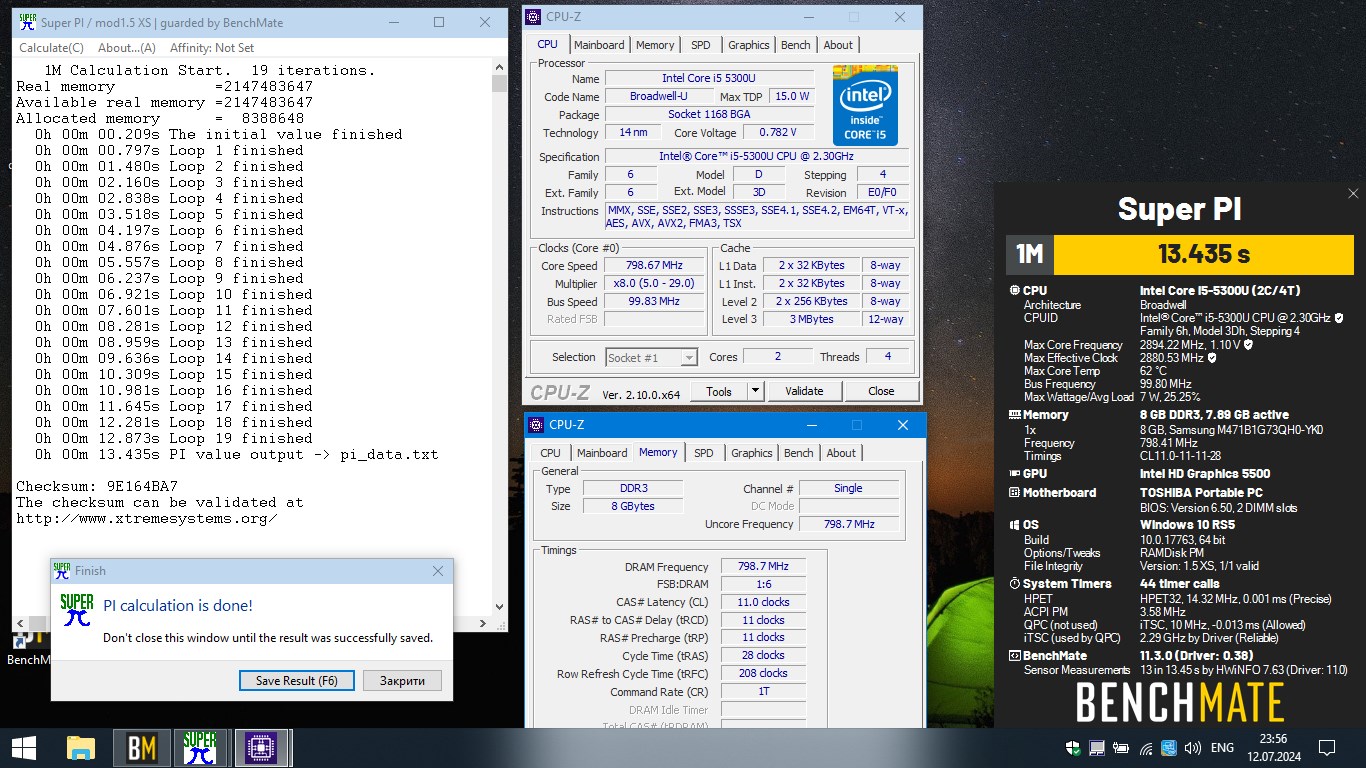Switch to About tab in top CPU-Z
This screenshot has width=1366, height=768.
838,45
